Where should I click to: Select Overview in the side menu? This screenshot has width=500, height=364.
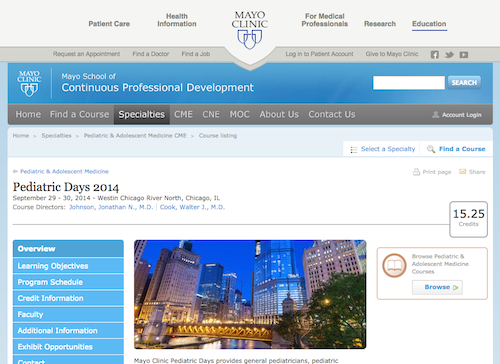68,249
